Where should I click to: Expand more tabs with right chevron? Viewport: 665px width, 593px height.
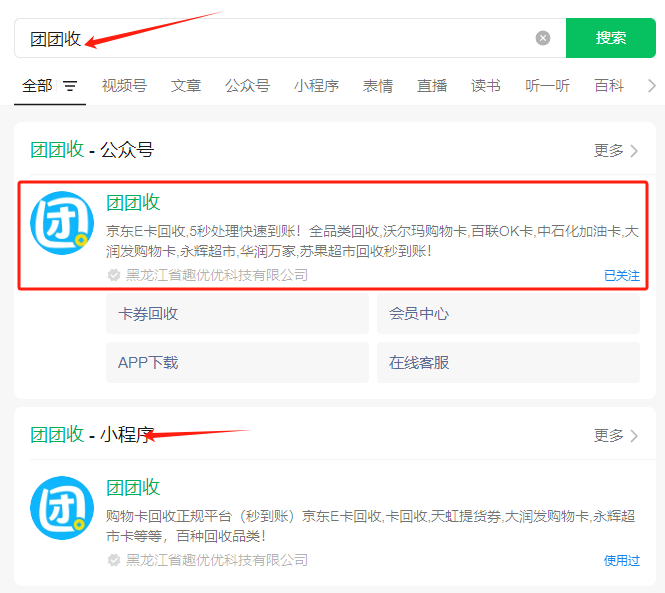click(652, 86)
